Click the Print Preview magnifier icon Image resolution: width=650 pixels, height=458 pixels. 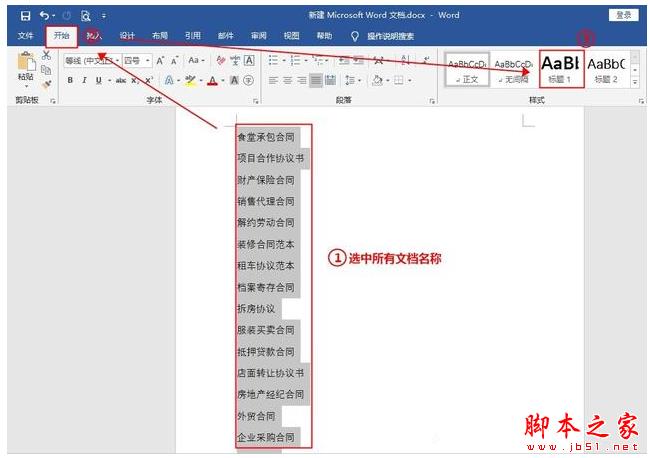85,16
